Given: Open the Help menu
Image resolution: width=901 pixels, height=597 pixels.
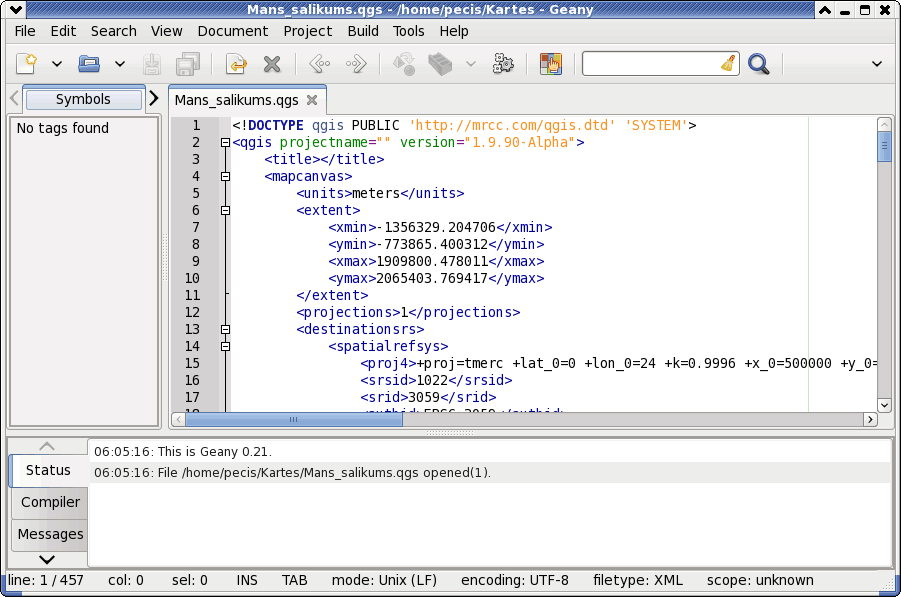Looking at the screenshot, I should coord(454,31).
